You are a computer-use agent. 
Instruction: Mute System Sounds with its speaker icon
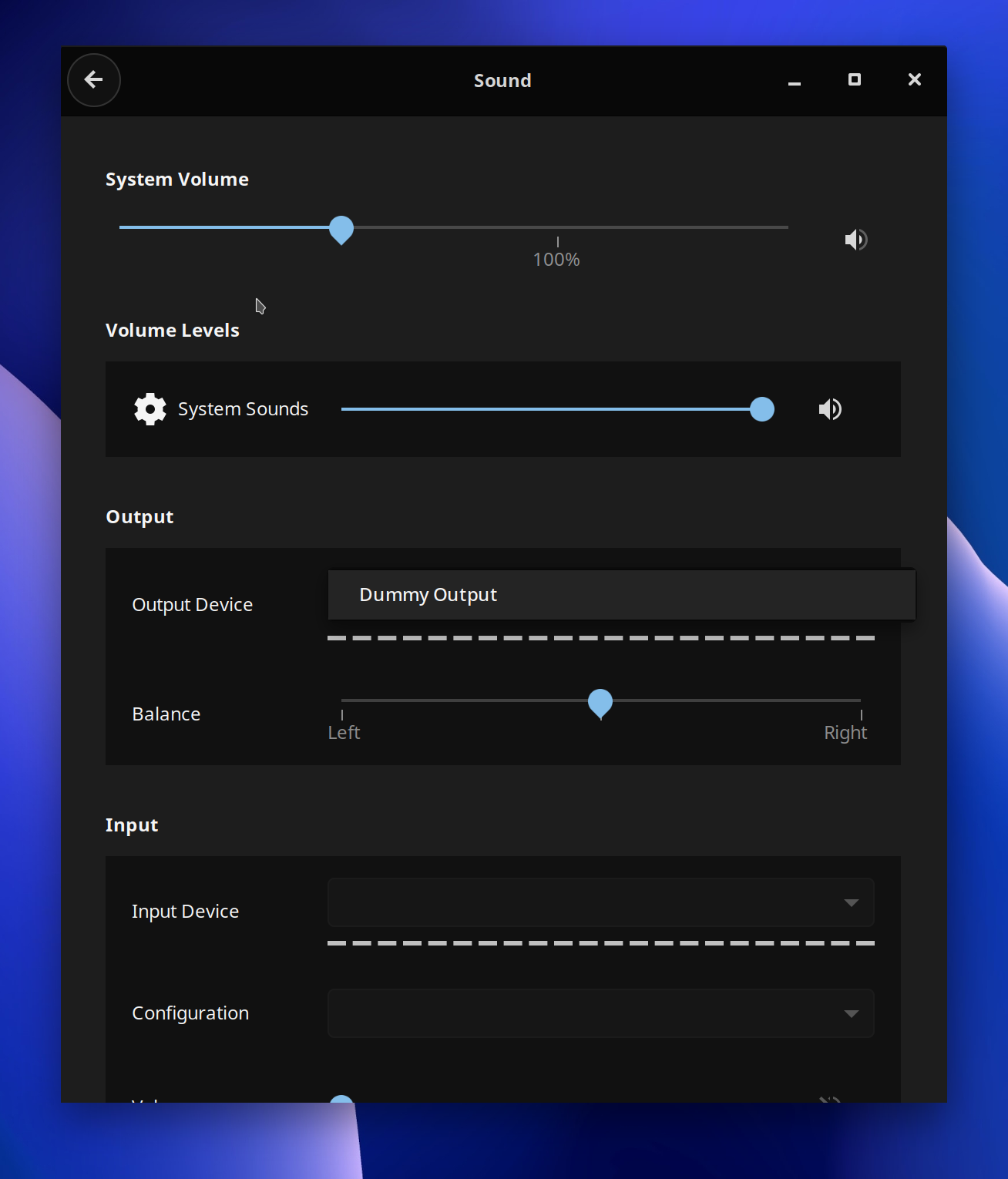830,409
